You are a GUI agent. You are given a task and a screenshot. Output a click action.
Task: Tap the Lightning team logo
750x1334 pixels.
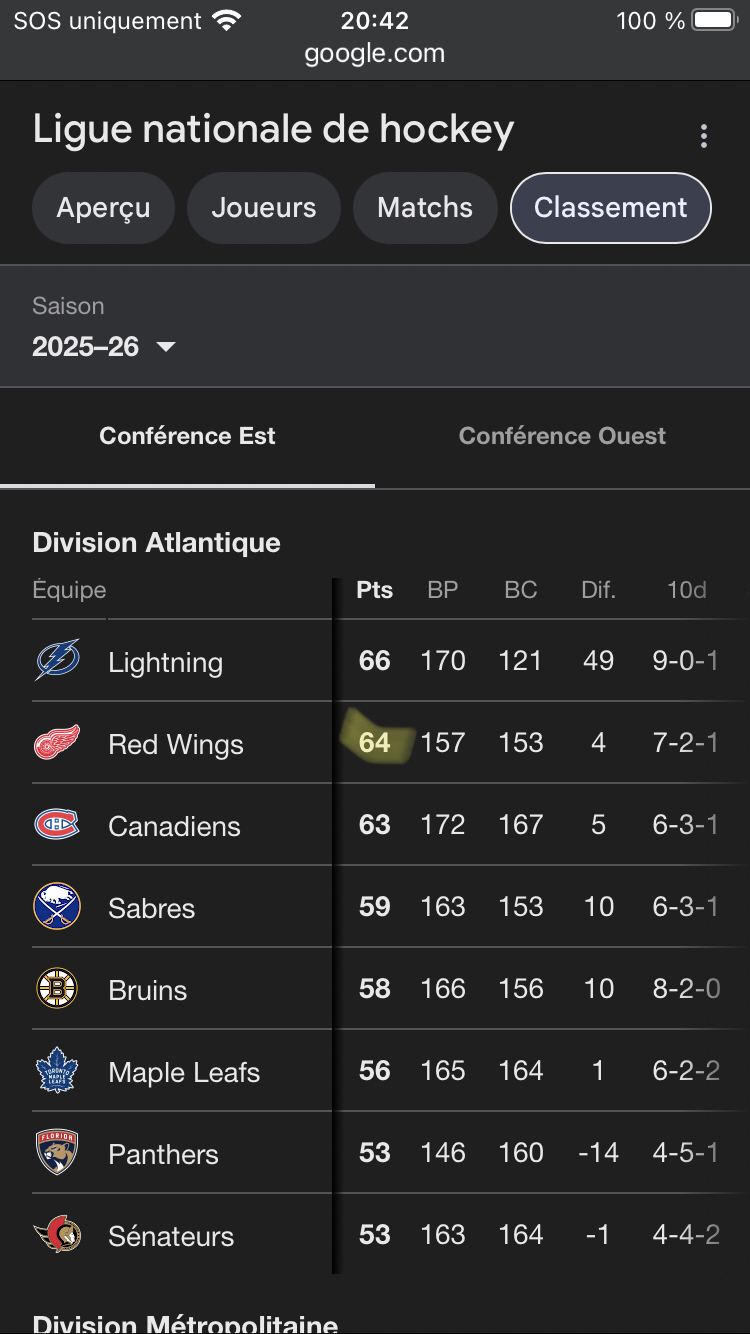[57, 661]
